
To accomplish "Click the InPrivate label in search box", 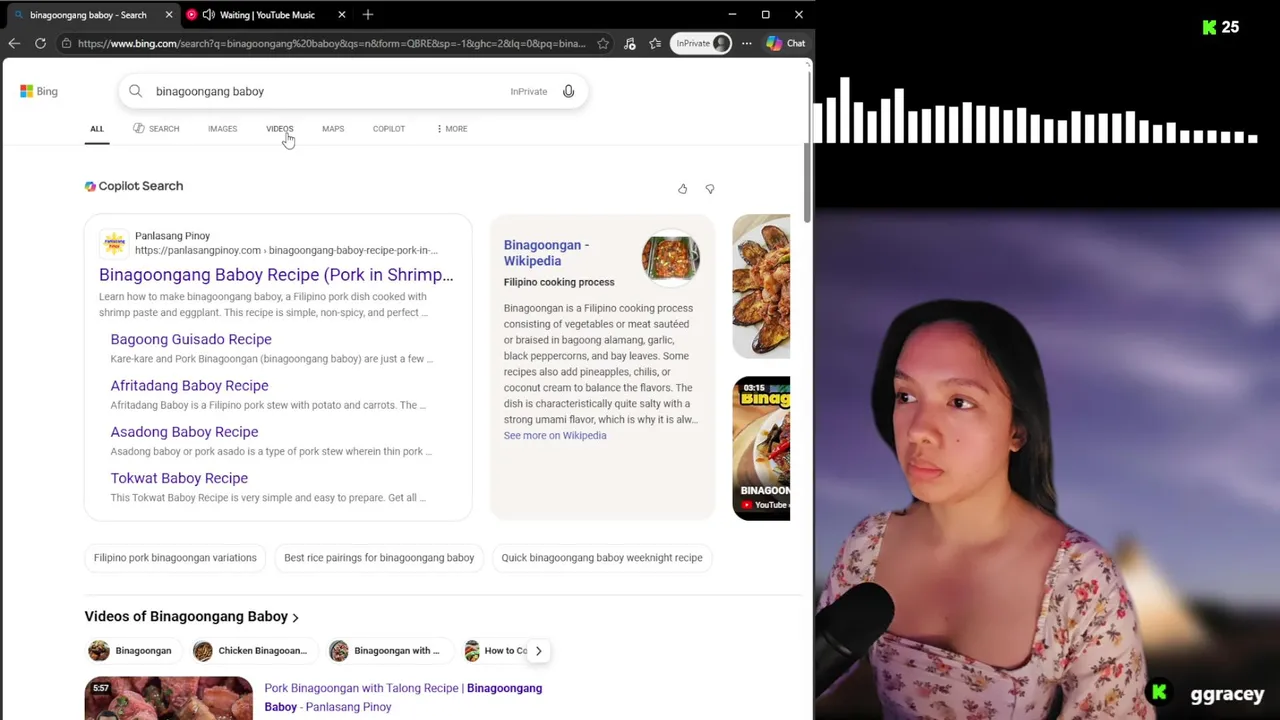I will [x=529, y=92].
